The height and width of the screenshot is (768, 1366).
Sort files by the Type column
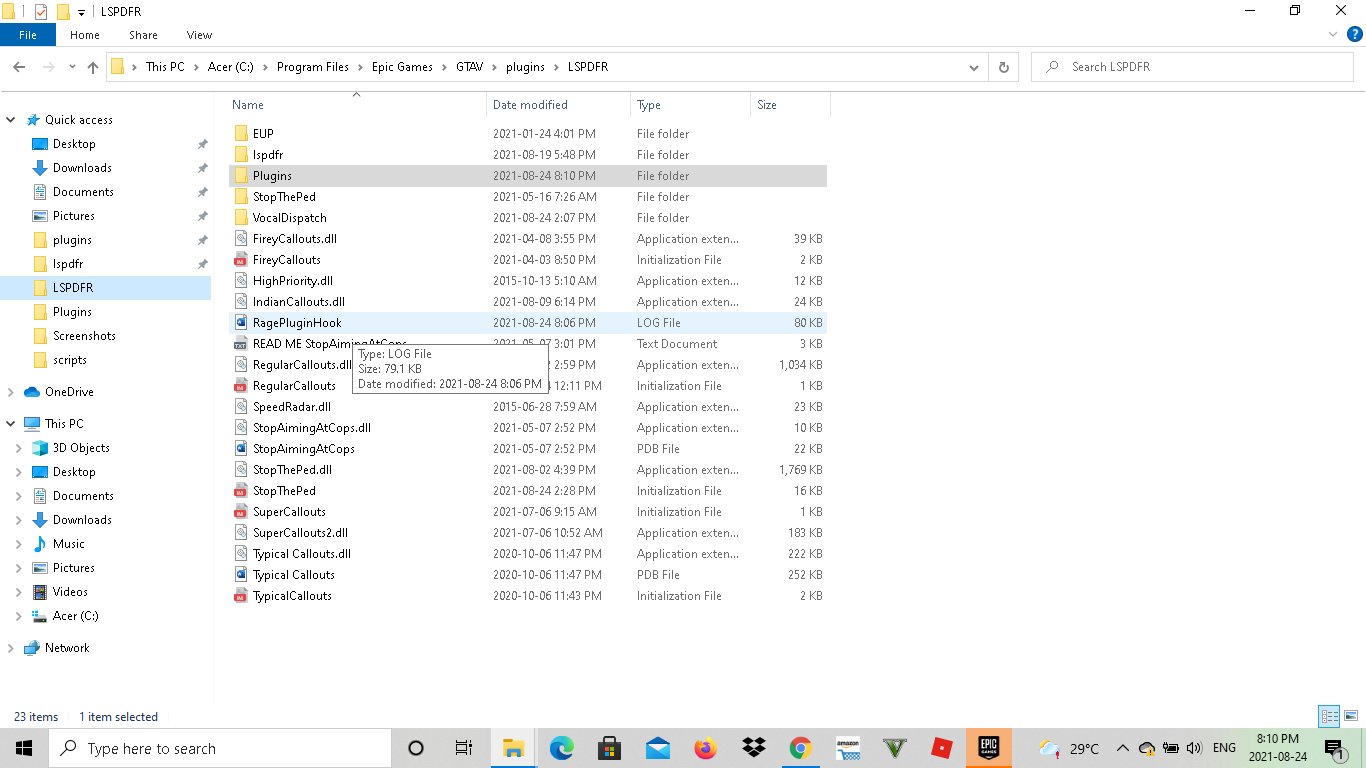[690, 105]
